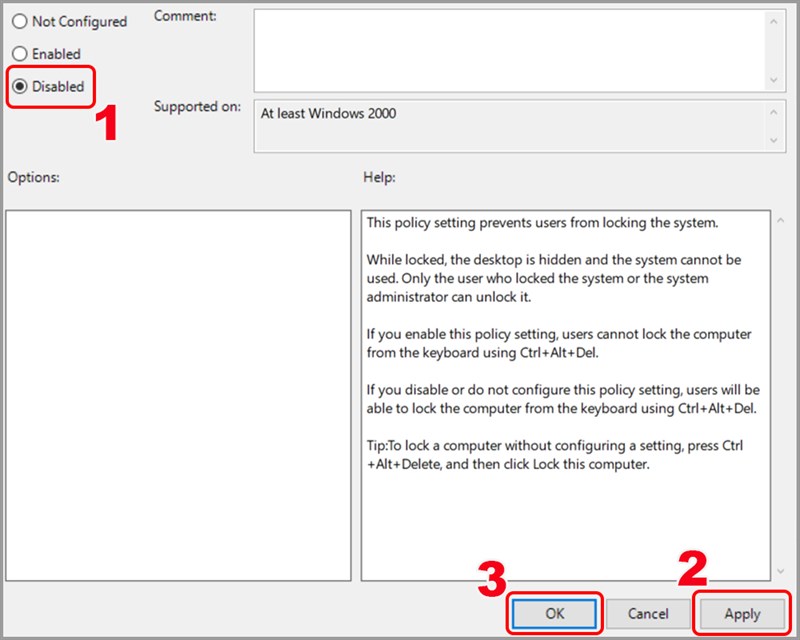This screenshot has height=640, width=800.
Task: Click the 'Comment:' label
Action: click(x=183, y=17)
